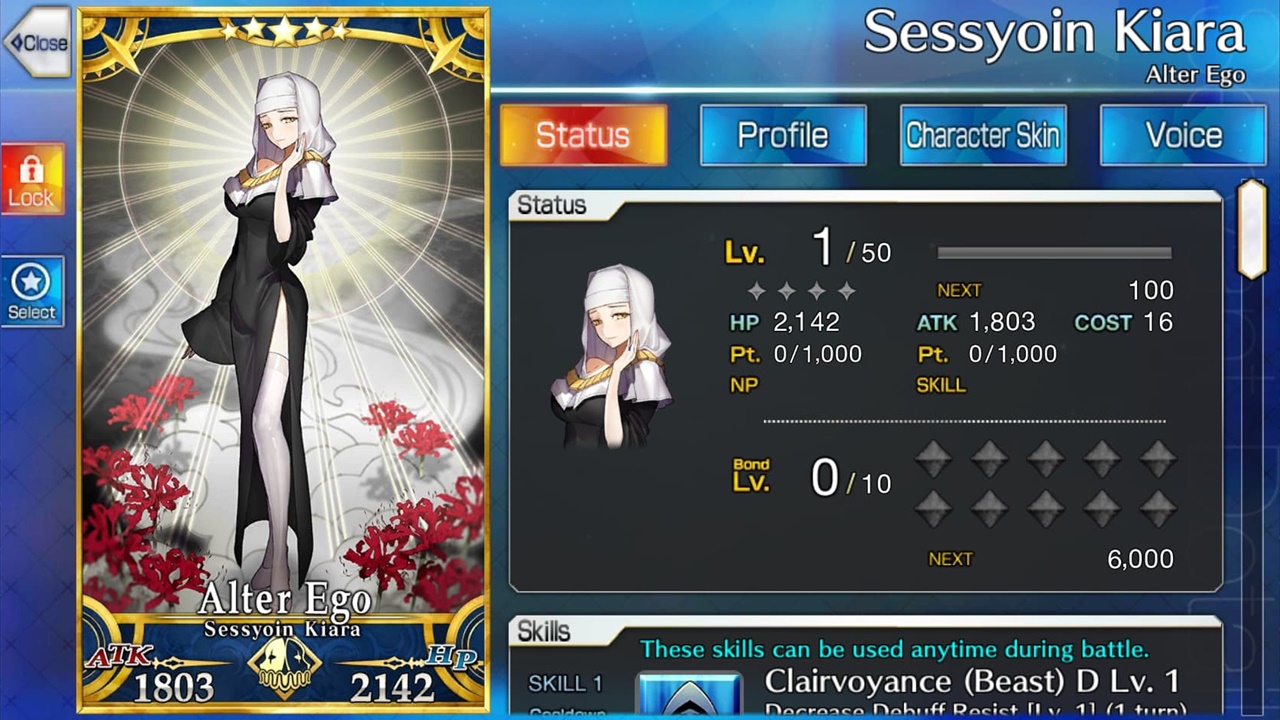Toggle the Select star button
Image resolution: width=1280 pixels, height=720 pixels.
pos(32,291)
